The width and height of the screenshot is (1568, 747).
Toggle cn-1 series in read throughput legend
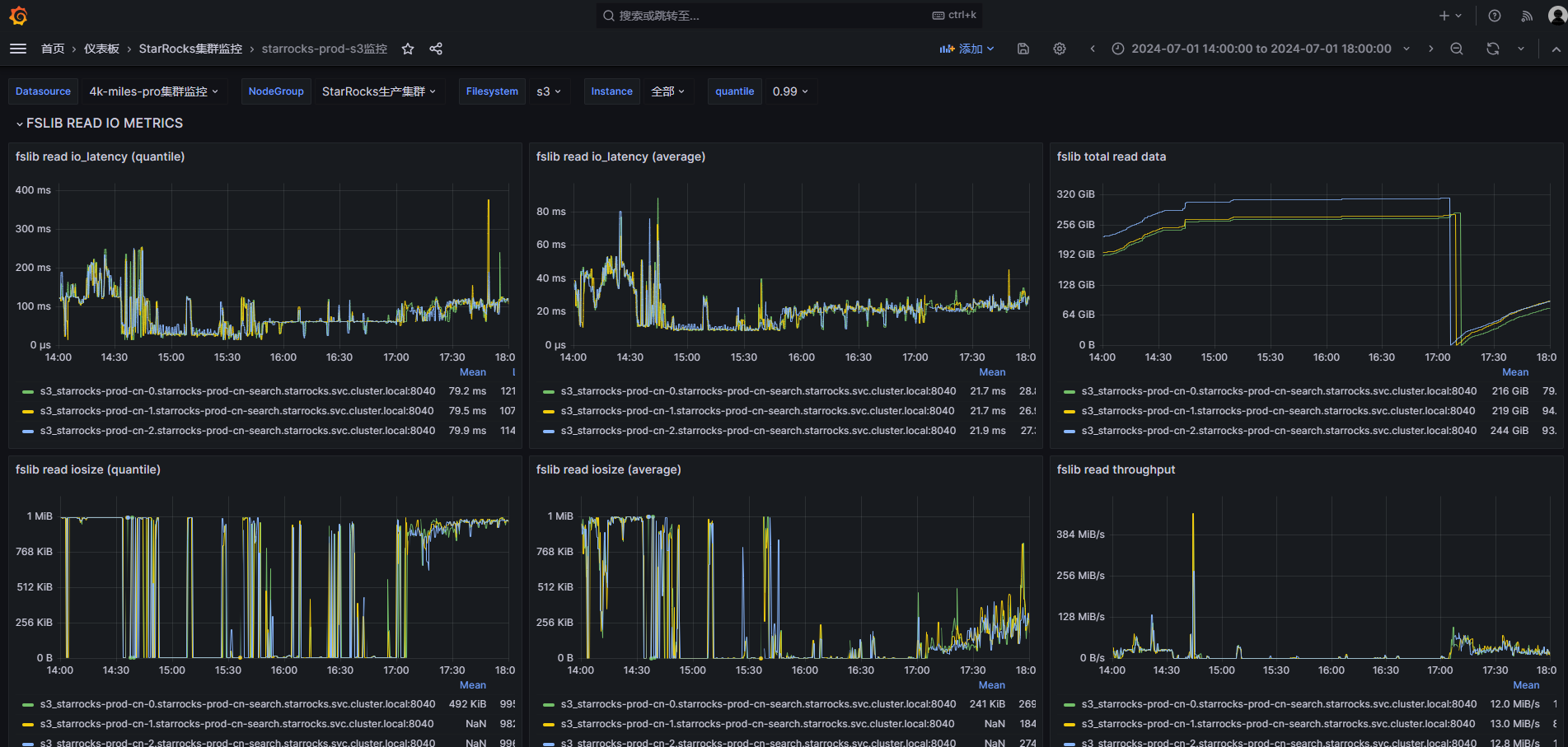[x=1279, y=724]
